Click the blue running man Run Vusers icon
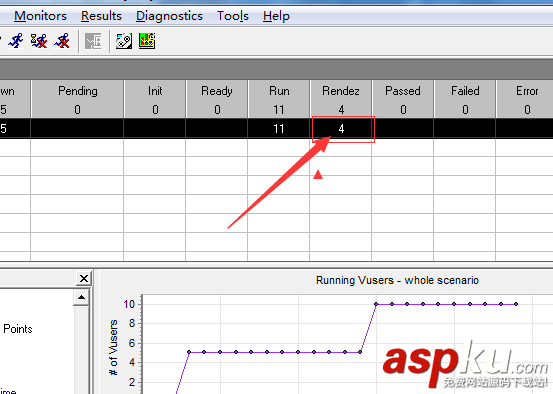The width and height of the screenshot is (553, 394). tap(16, 41)
